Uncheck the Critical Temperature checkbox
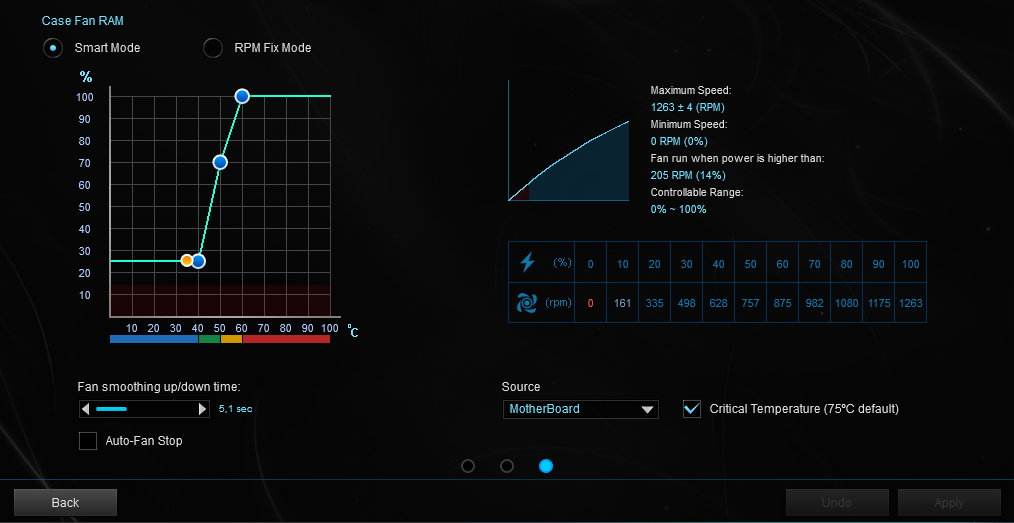1014x523 pixels. (691, 408)
